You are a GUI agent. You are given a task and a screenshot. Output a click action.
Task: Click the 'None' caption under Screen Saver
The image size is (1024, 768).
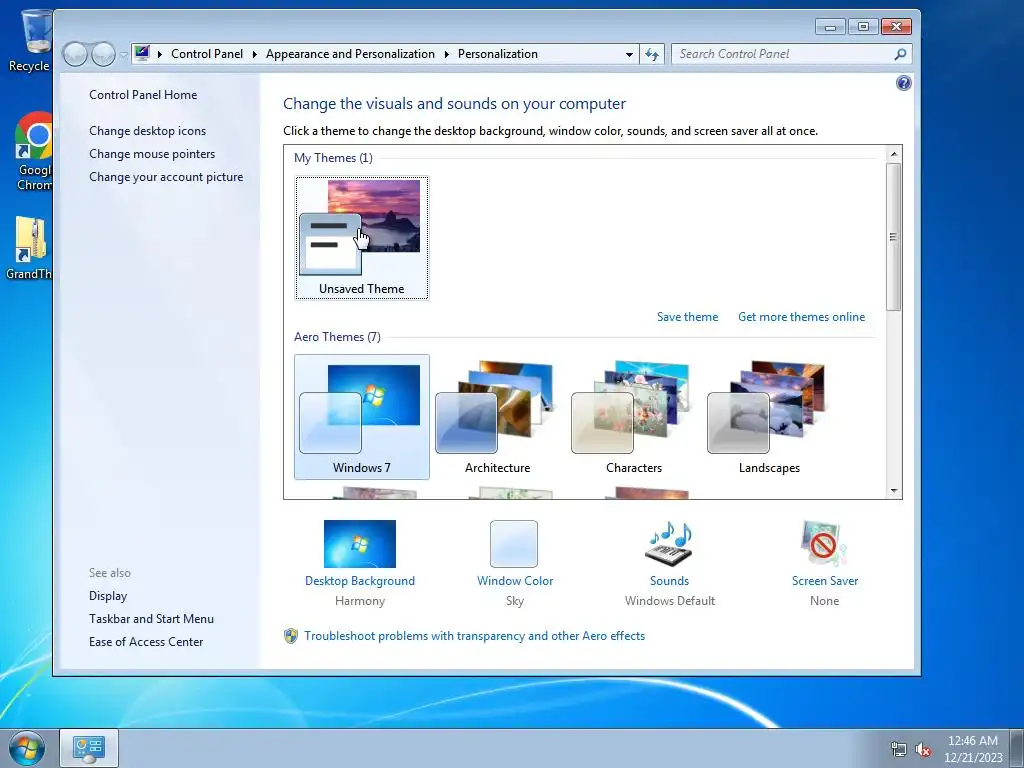click(x=824, y=601)
